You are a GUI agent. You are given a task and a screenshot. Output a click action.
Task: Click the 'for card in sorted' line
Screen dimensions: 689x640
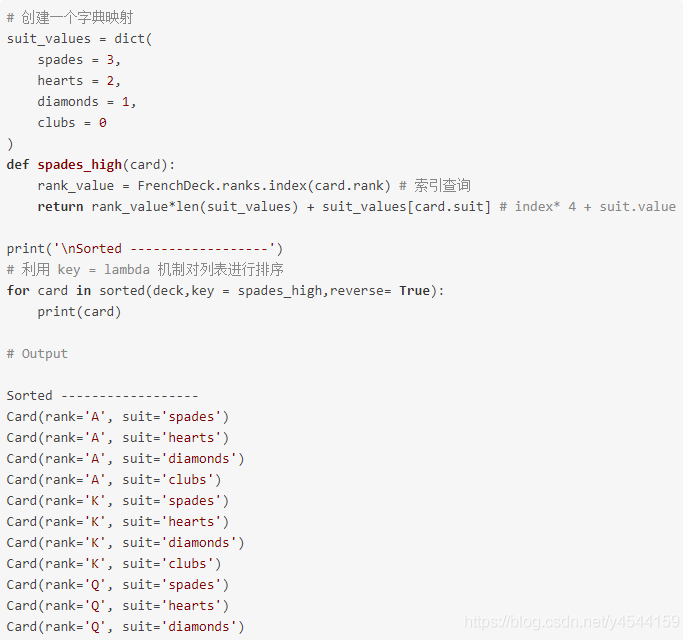click(225, 291)
